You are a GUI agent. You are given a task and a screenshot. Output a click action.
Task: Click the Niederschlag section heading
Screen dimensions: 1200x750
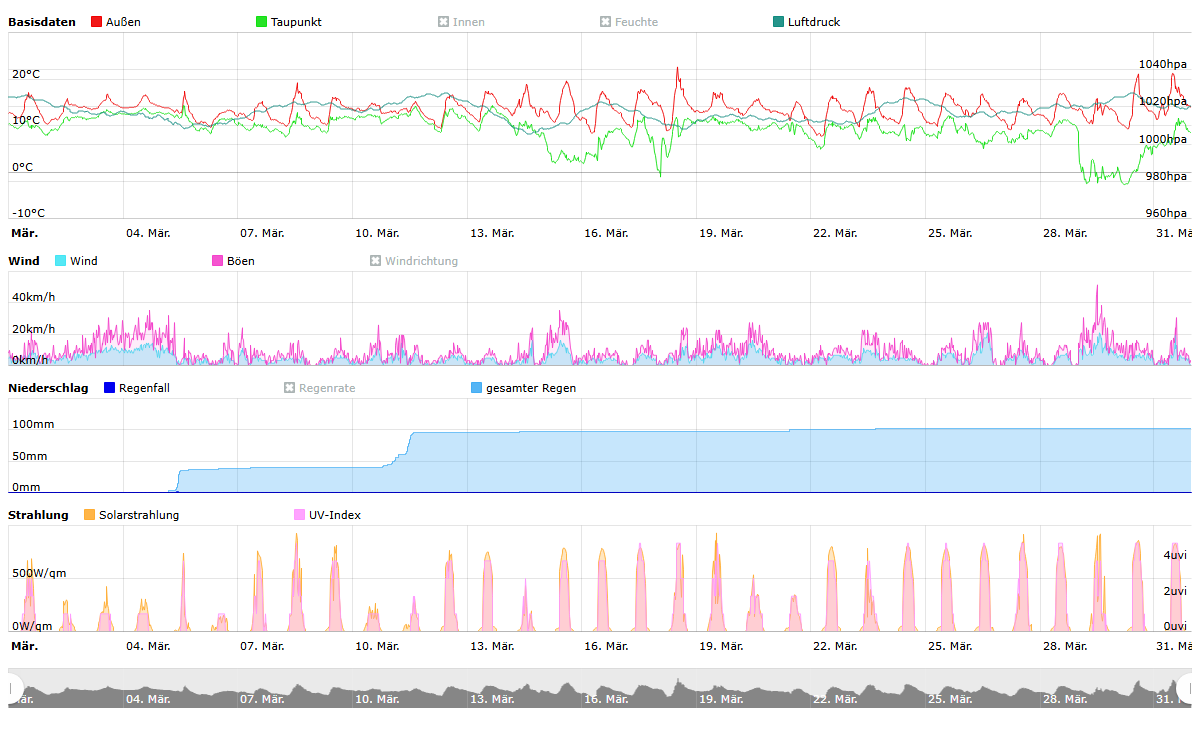(x=48, y=388)
